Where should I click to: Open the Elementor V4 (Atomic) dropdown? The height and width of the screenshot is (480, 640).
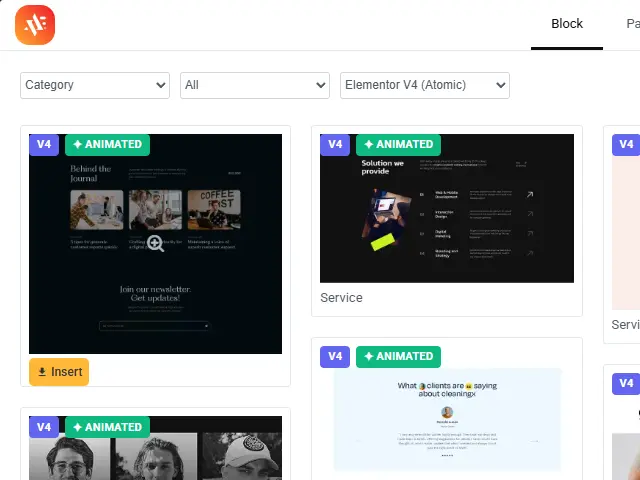[424, 85]
